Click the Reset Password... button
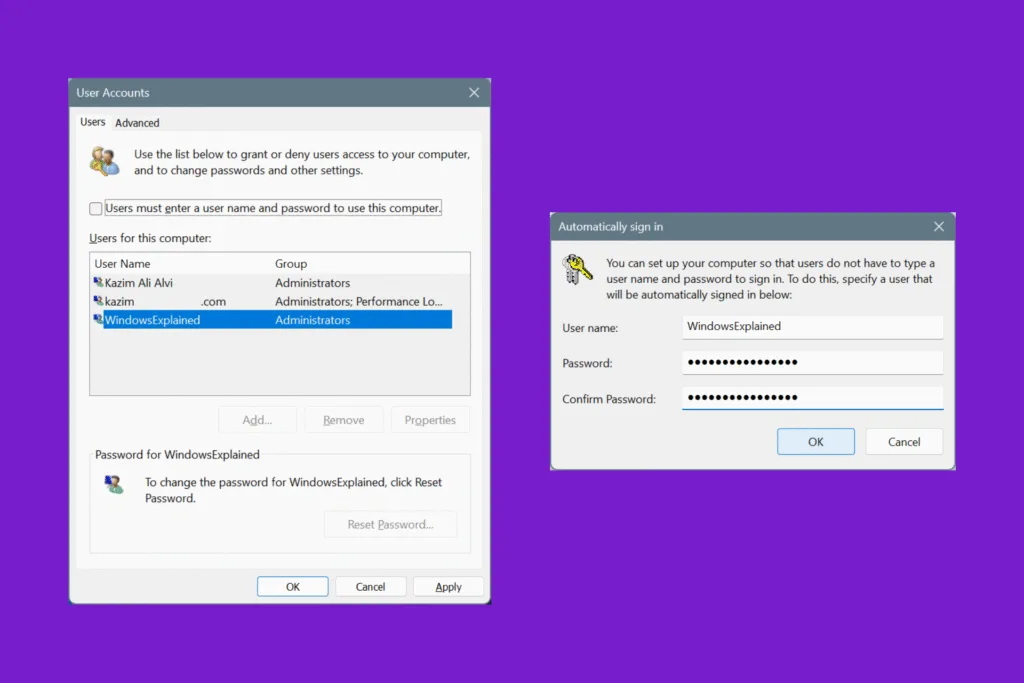 pyautogui.click(x=391, y=524)
